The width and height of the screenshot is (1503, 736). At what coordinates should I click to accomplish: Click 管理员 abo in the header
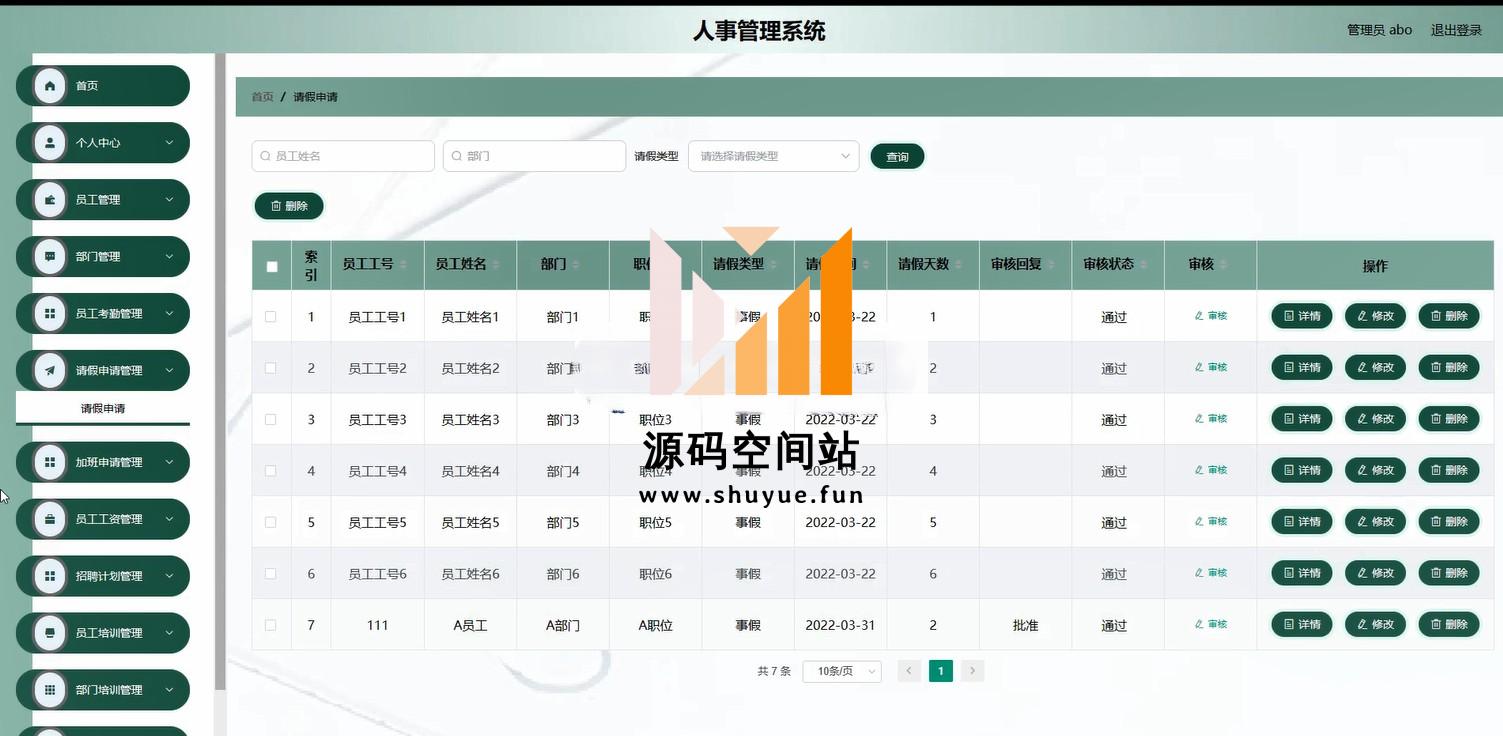[x=1379, y=30]
